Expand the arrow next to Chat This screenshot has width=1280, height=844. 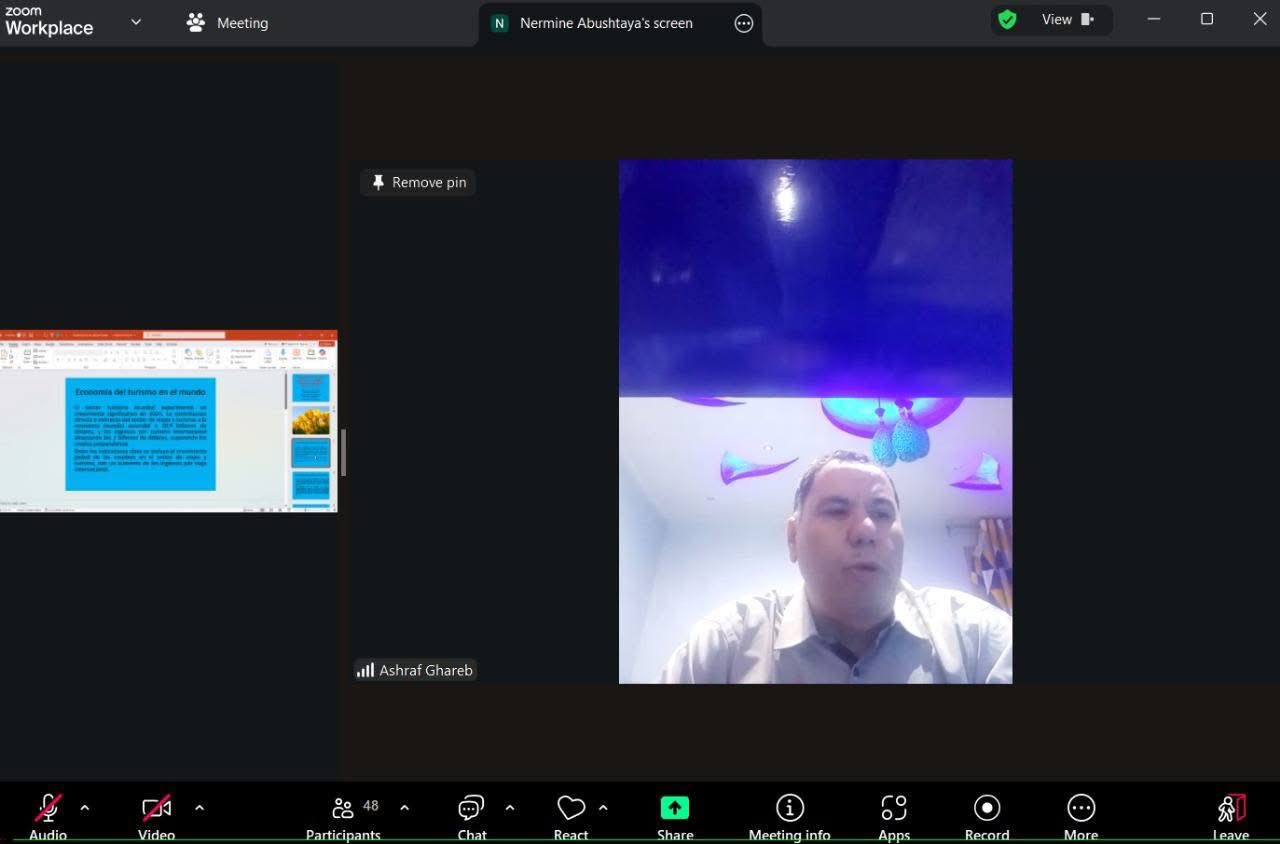point(510,808)
